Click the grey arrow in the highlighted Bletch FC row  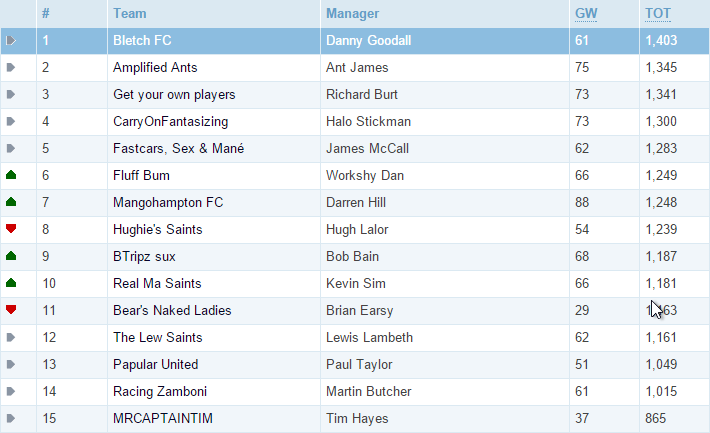11,40
